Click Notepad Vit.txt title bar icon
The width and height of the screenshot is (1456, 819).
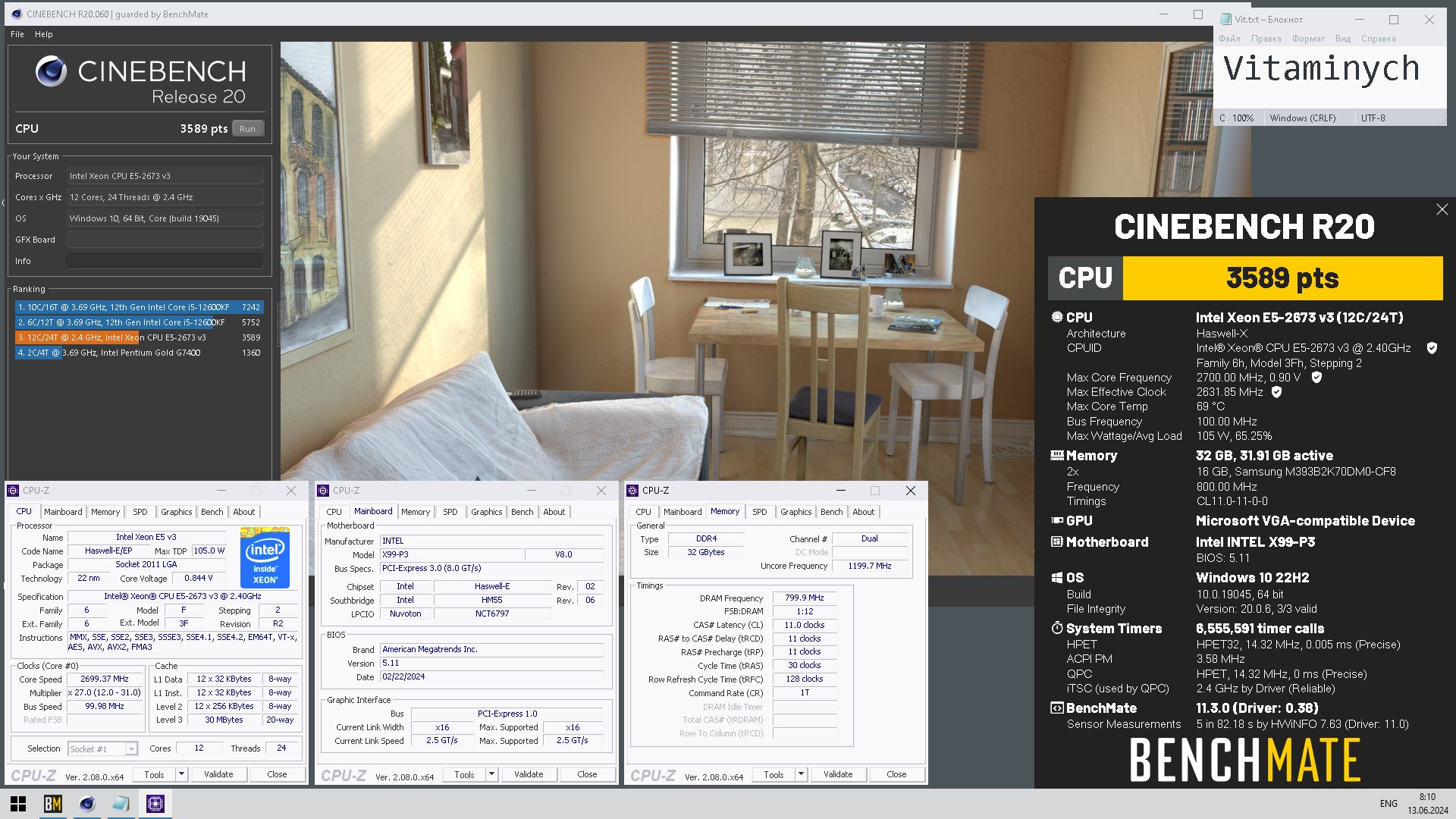pyautogui.click(x=1225, y=19)
